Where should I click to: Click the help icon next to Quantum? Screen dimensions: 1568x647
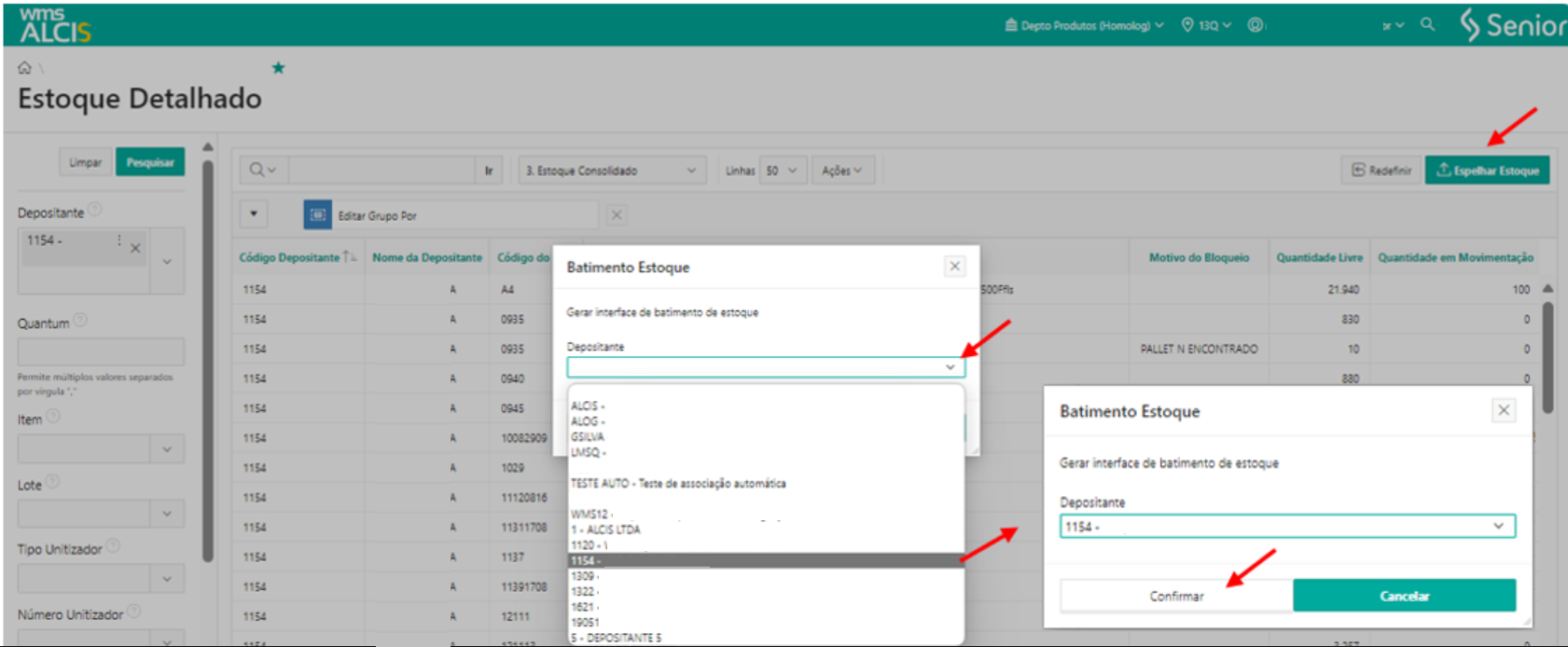click(80, 320)
